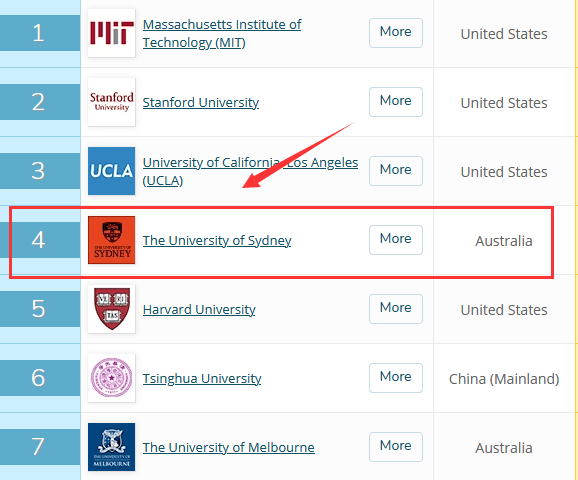This screenshot has width=578, height=480.
Task: Open Massachusetts Institute of Technology link
Action: (222, 34)
